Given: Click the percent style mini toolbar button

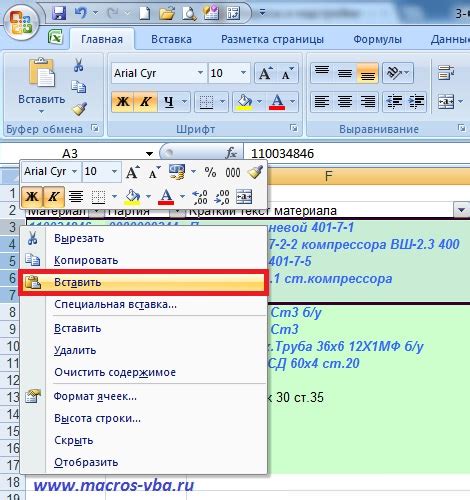Looking at the screenshot, I should tap(210, 172).
